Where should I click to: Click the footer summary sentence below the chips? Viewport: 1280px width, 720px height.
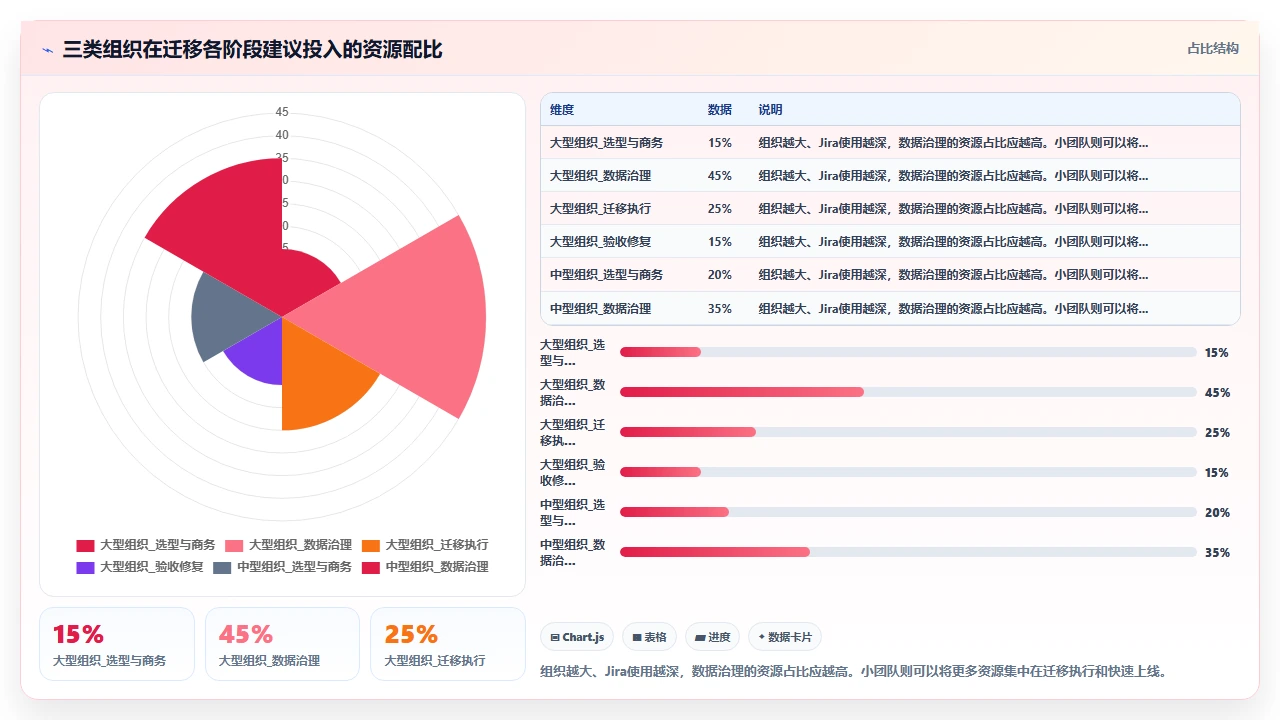[853, 671]
